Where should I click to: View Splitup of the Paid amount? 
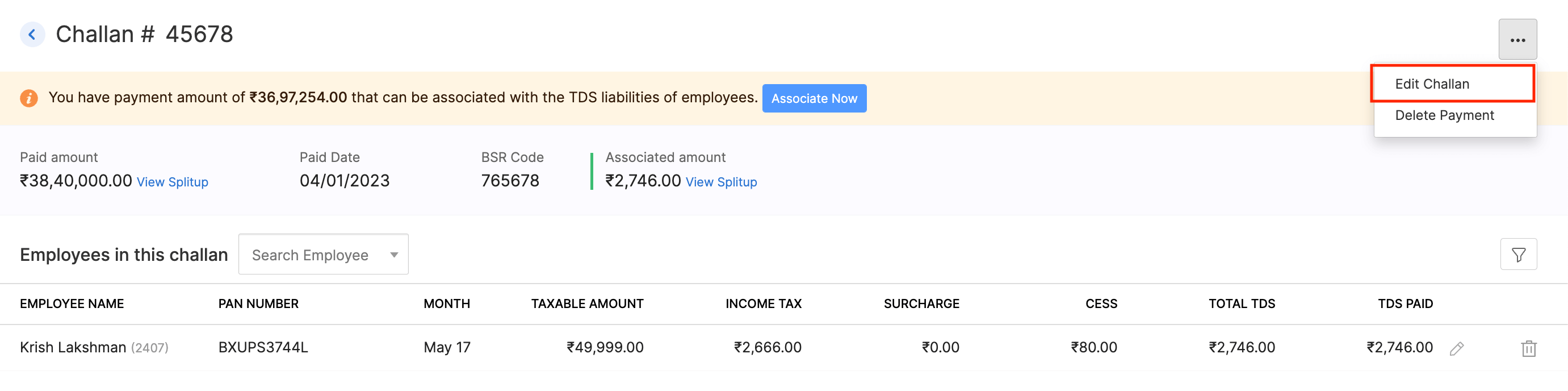click(172, 182)
